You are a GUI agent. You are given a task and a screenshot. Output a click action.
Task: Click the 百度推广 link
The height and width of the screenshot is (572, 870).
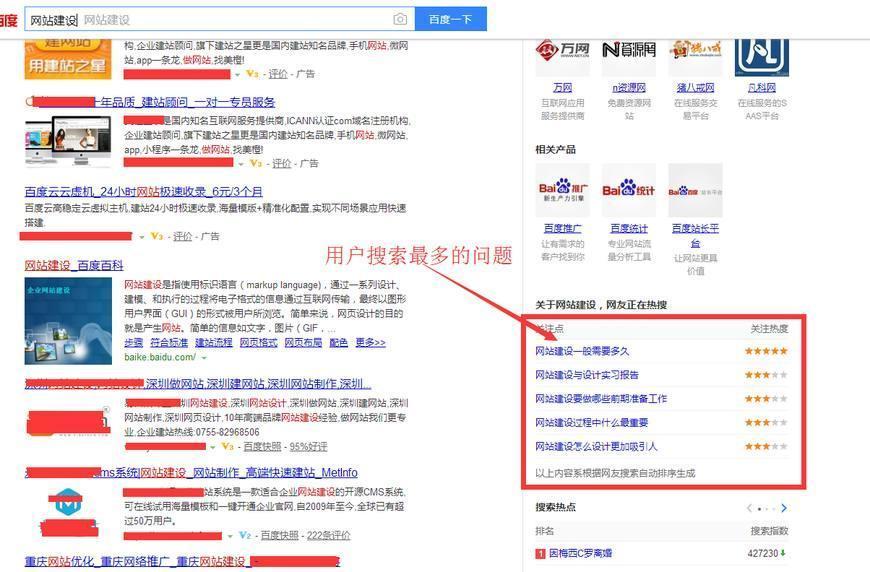(562, 228)
